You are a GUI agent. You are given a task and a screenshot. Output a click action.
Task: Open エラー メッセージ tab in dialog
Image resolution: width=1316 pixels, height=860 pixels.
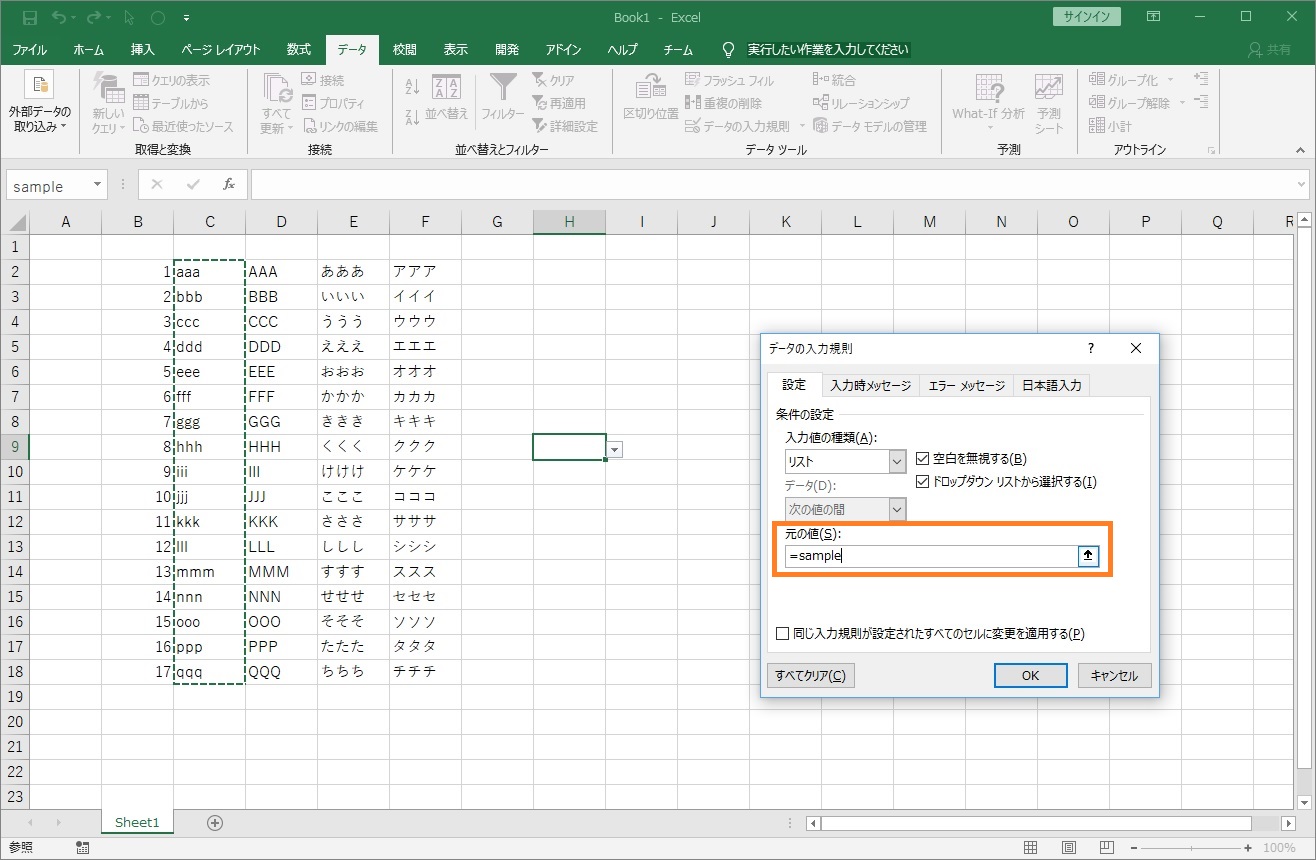point(966,385)
